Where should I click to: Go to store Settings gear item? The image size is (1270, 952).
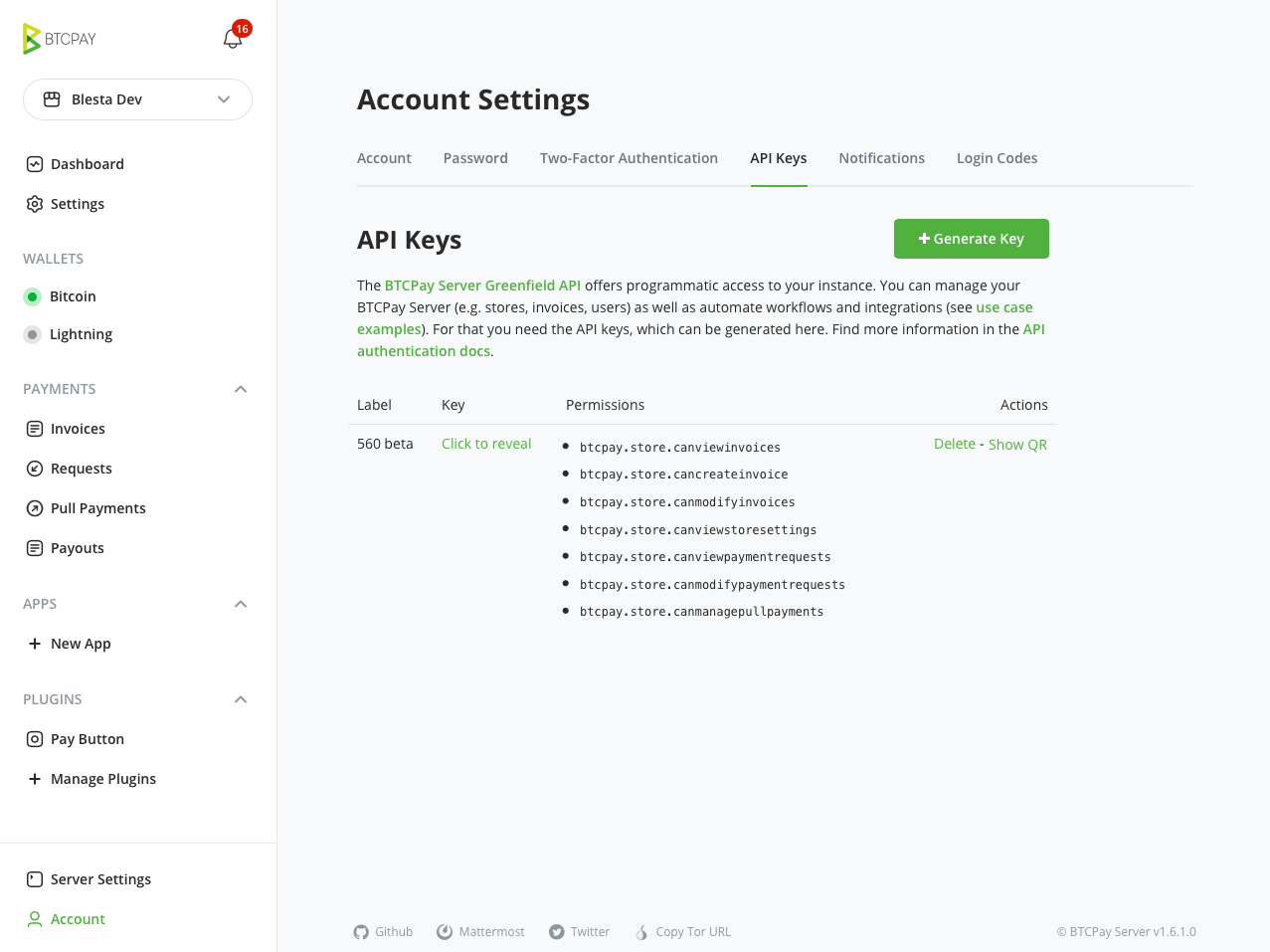tap(77, 204)
